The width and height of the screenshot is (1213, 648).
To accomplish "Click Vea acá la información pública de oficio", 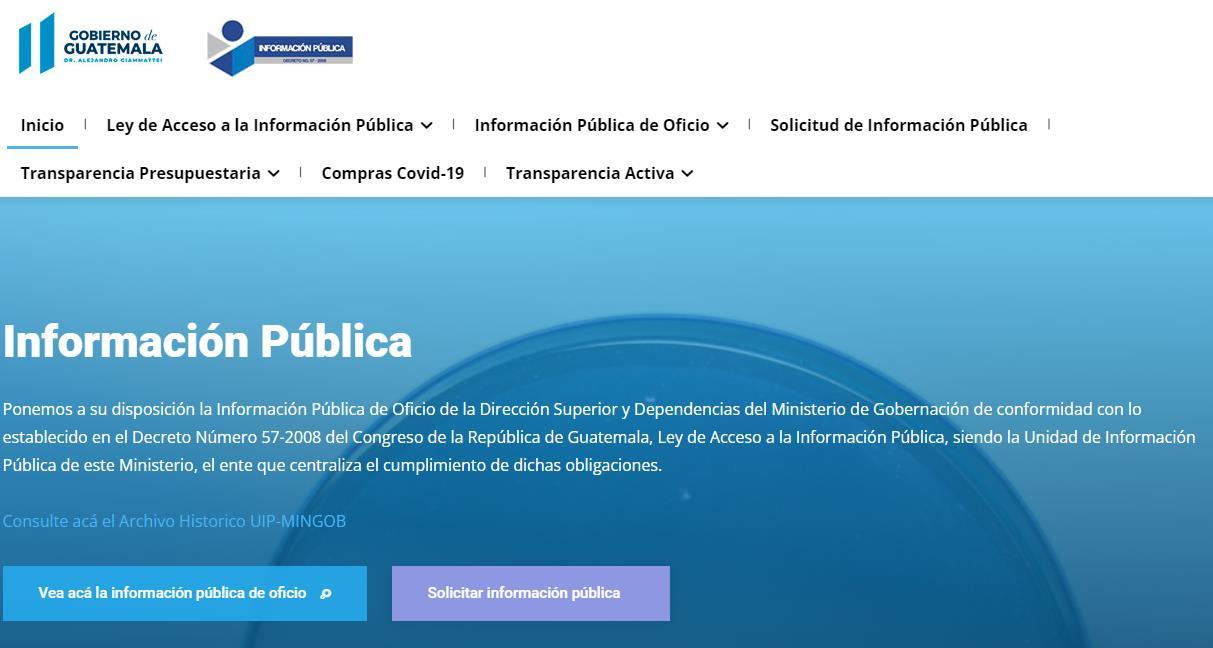I will (184, 593).
